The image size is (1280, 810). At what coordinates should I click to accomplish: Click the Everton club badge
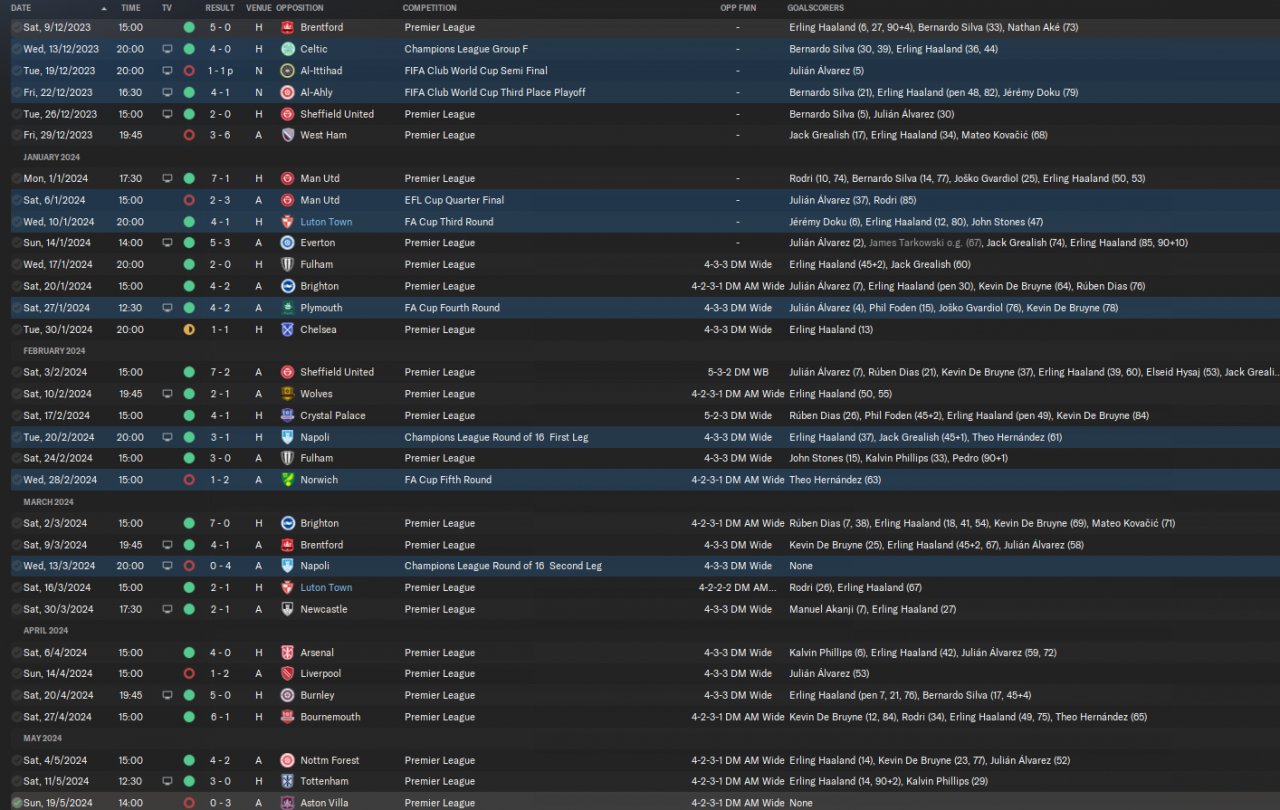[x=287, y=243]
